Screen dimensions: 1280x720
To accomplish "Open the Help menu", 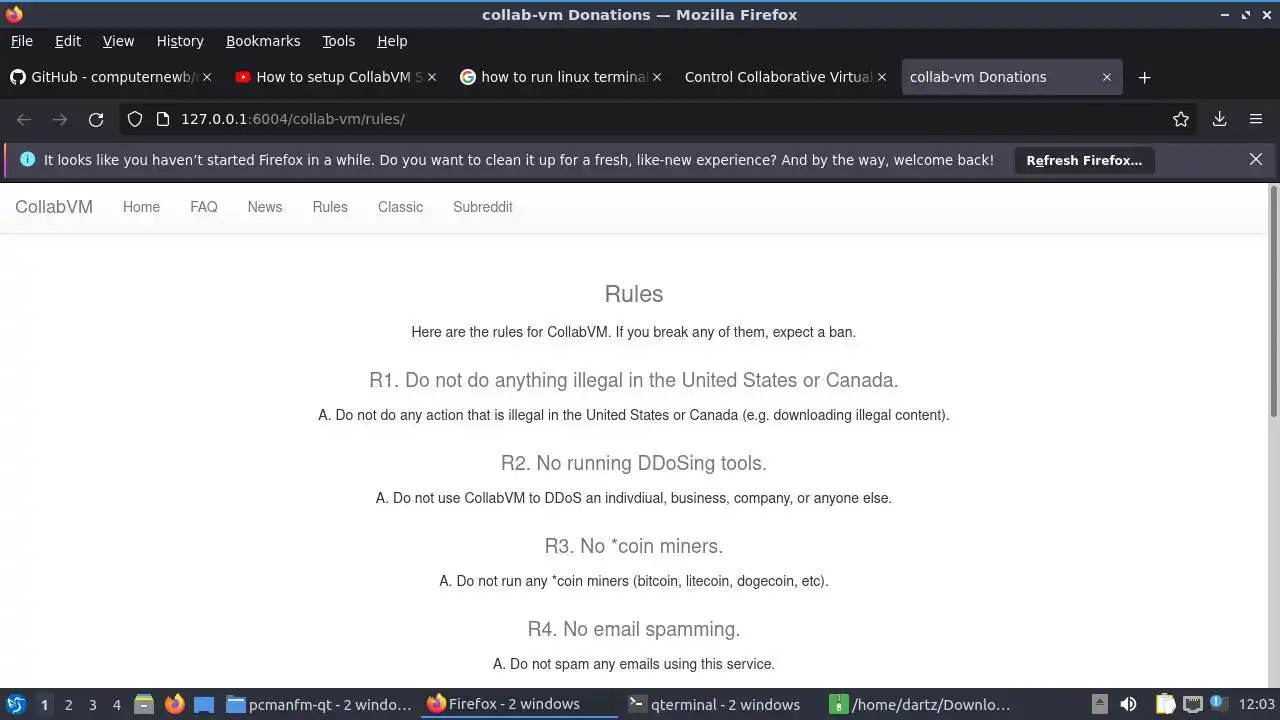I will (392, 41).
